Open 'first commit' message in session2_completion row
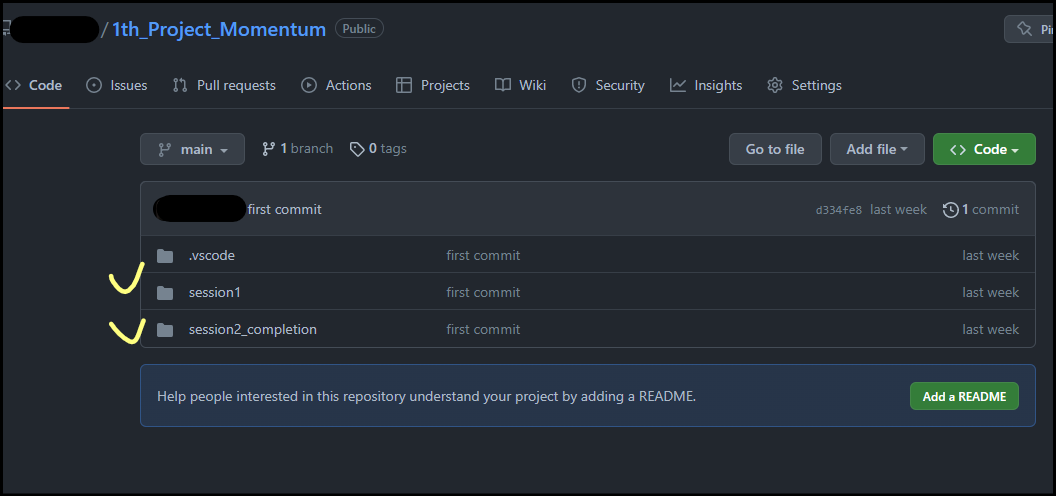 483,330
